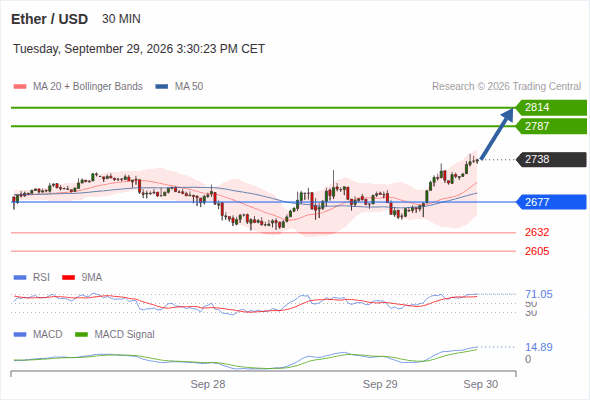Click the Sep 28 date axis label
The width and height of the screenshot is (590, 400).
pos(208,384)
